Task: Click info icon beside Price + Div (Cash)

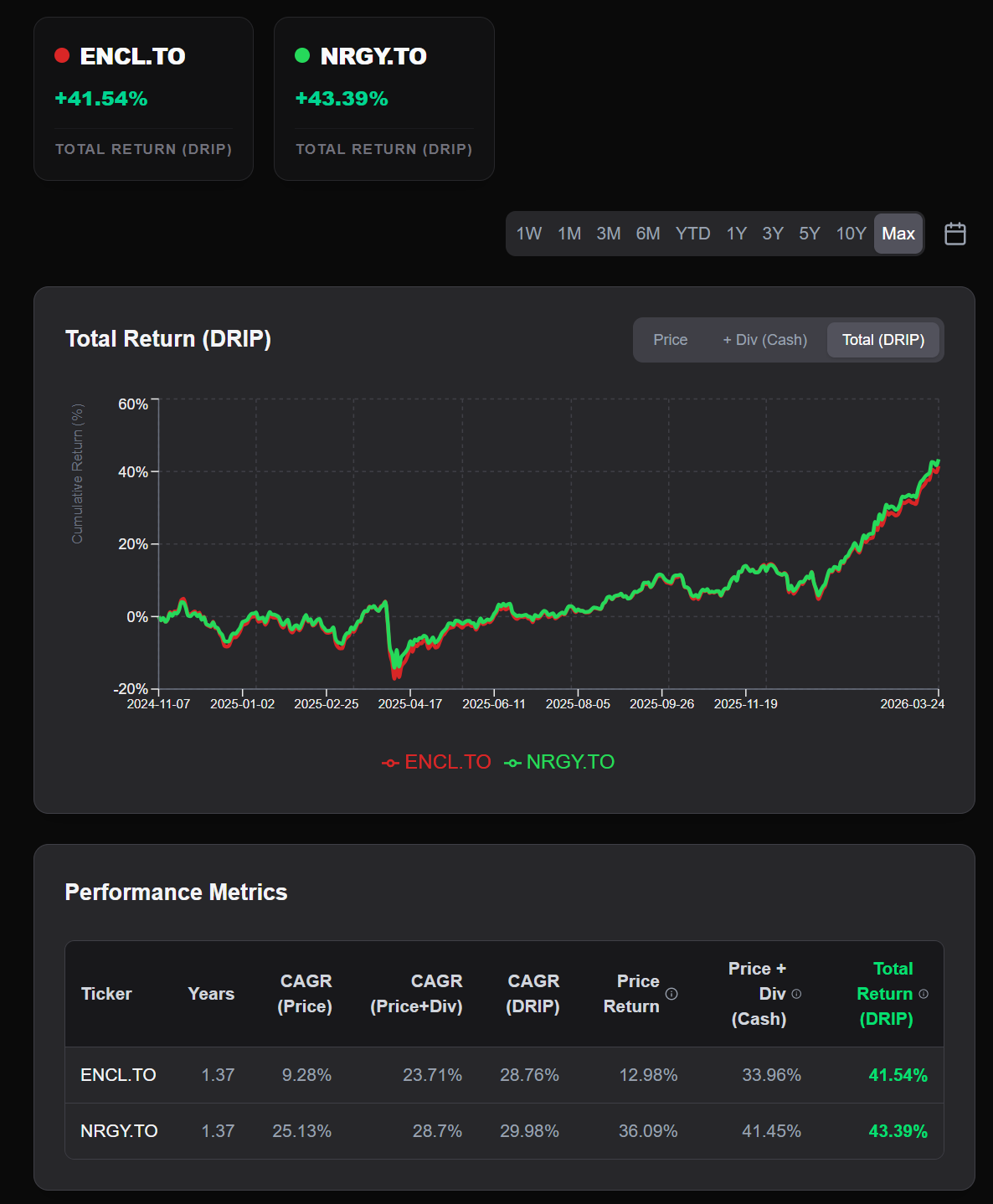Action: [796, 994]
